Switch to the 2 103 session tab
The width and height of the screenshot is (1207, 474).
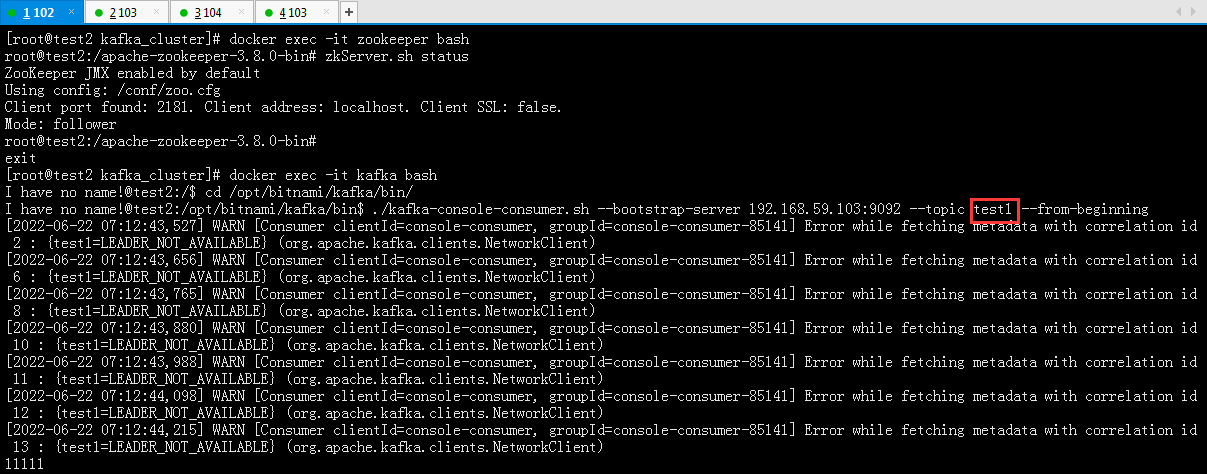(x=127, y=13)
